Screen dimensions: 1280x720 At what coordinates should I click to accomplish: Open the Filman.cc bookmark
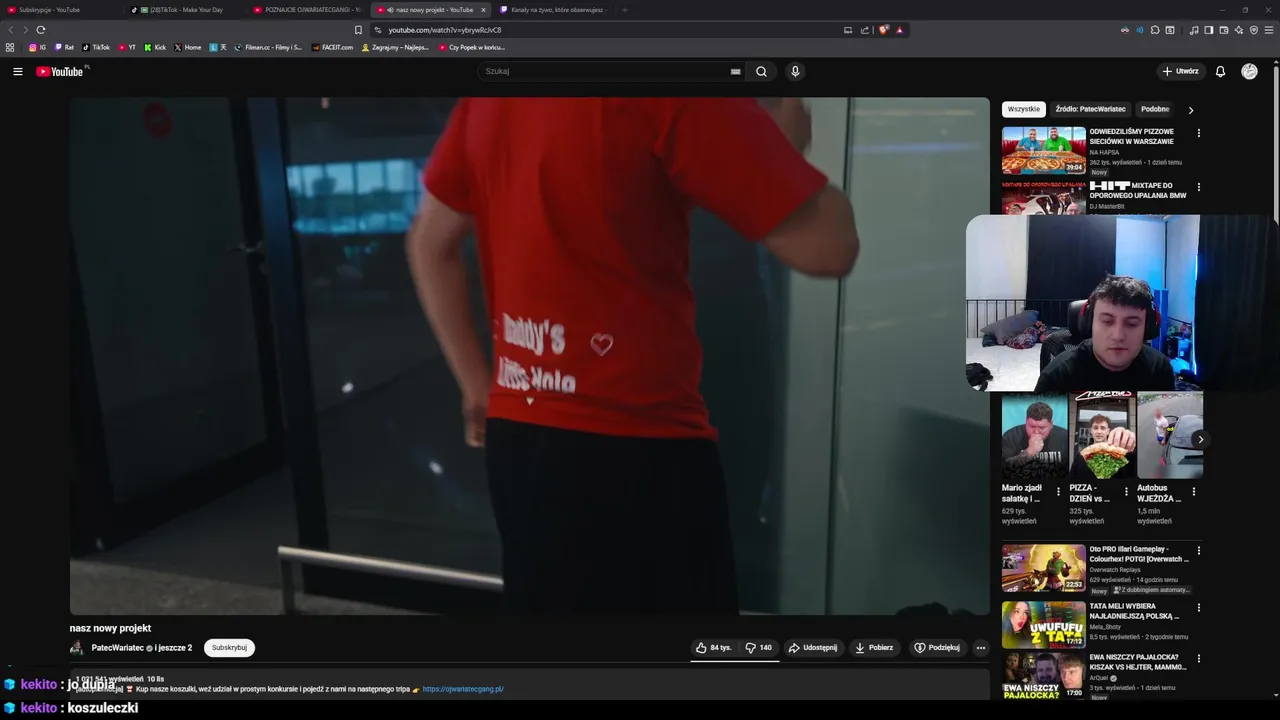(x=268, y=47)
